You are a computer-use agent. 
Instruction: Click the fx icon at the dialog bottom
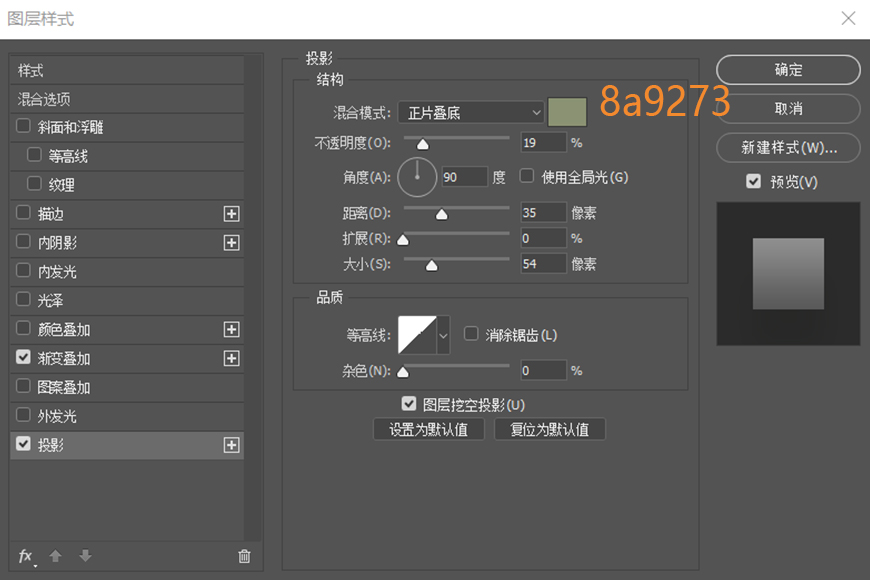tap(24, 556)
